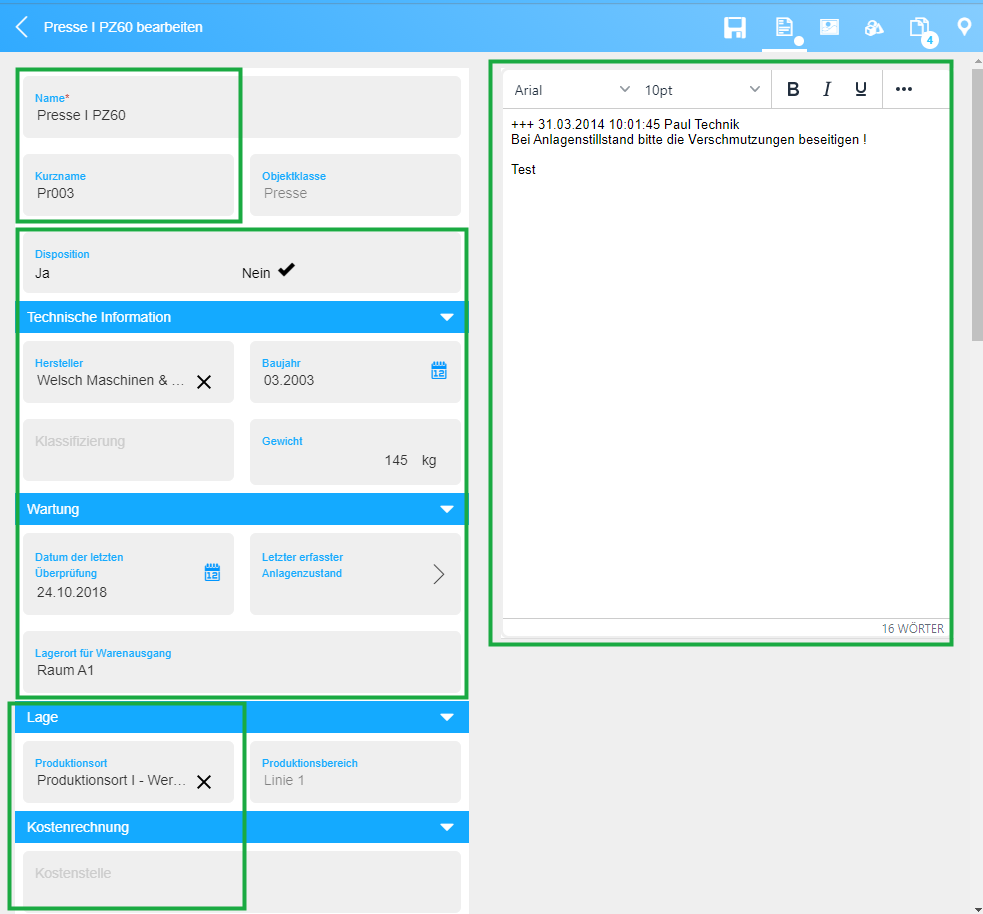Open the Baujahr calendar picker
Viewport: 983px width, 914px height.
tap(439, 370)
